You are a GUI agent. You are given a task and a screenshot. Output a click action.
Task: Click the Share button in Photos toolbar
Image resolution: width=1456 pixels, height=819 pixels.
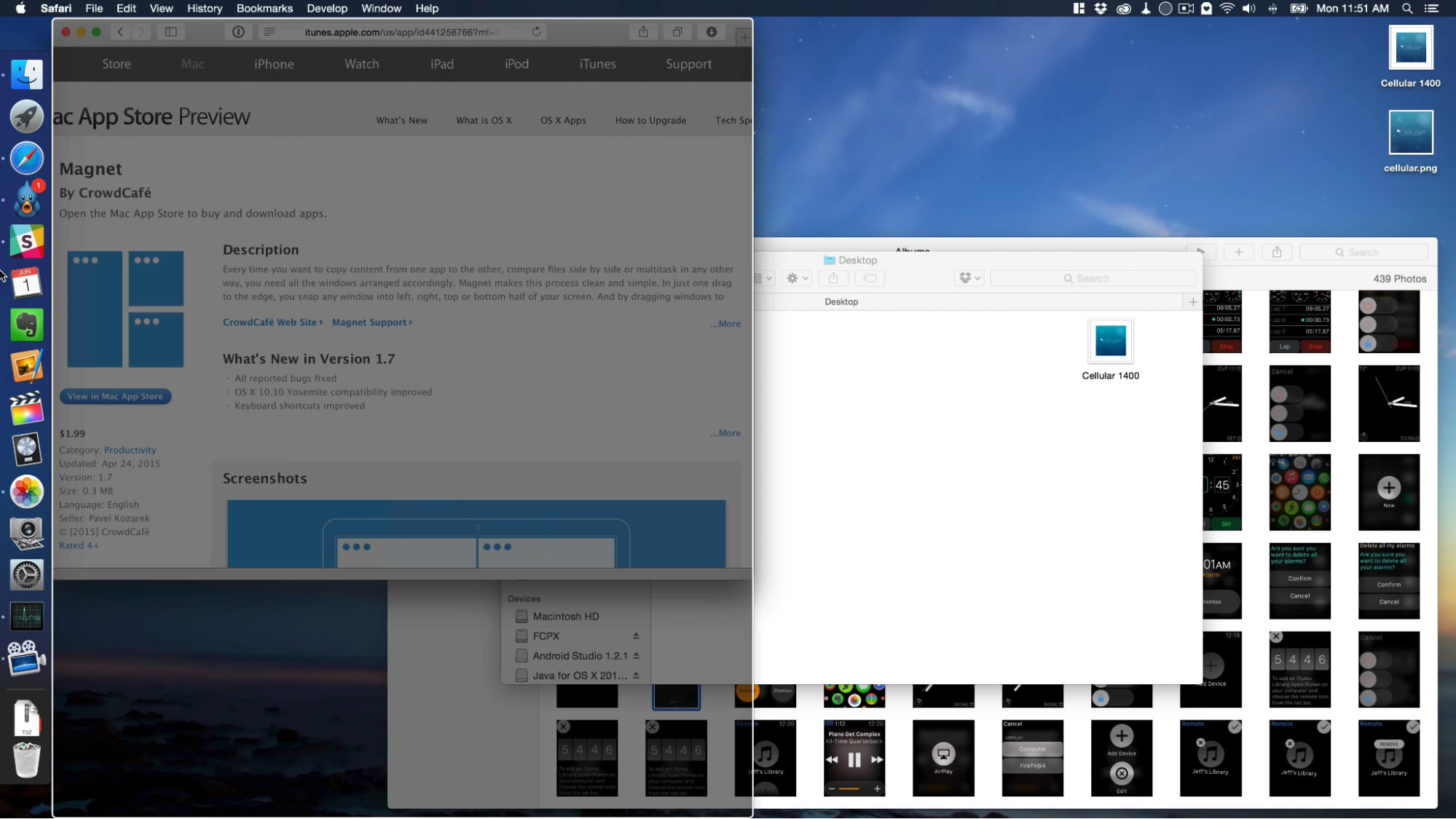[1277, 252]
